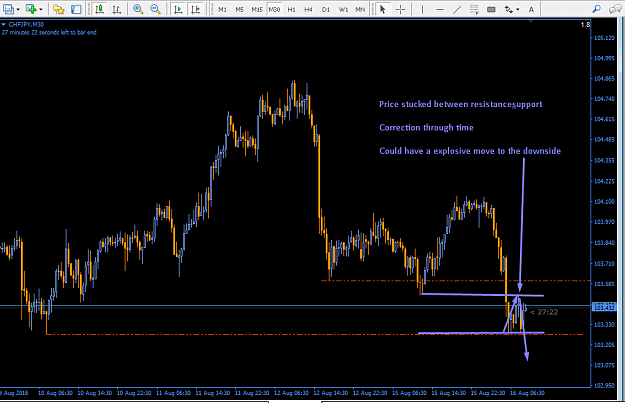Zoom out on the chart
The height and width of the screenshot is (403, 625).
pyautogui.click(x=155, y=9)
